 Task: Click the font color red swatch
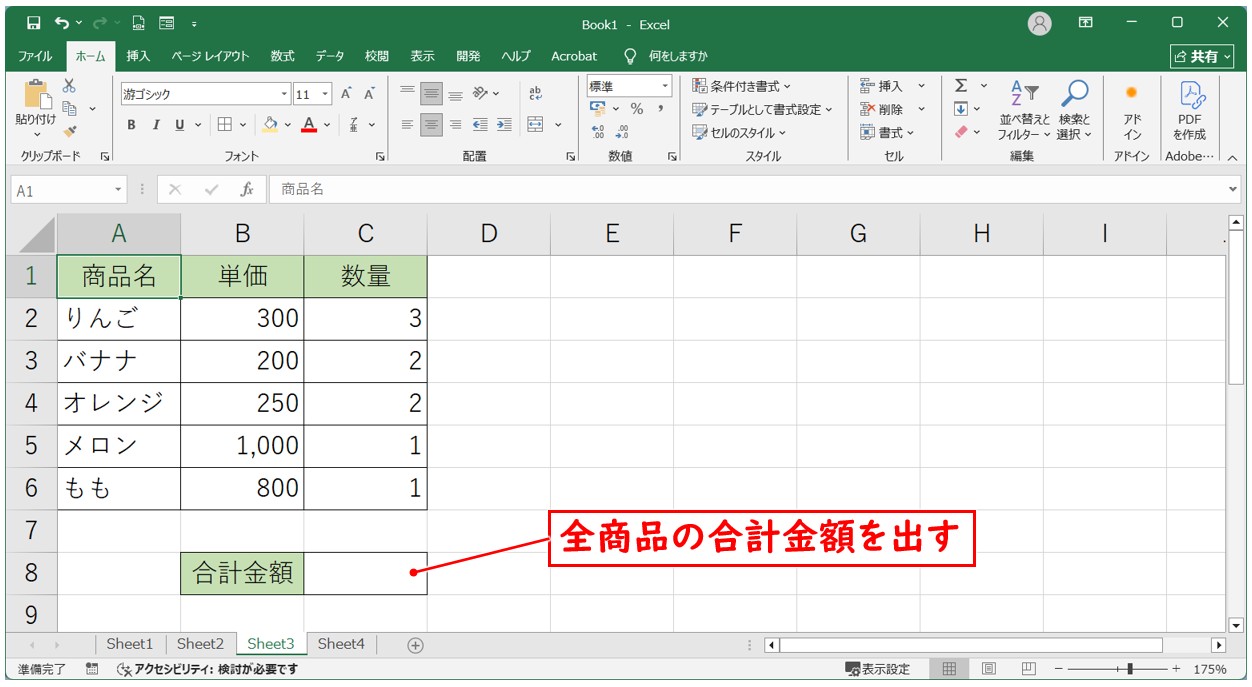(309, 125)
